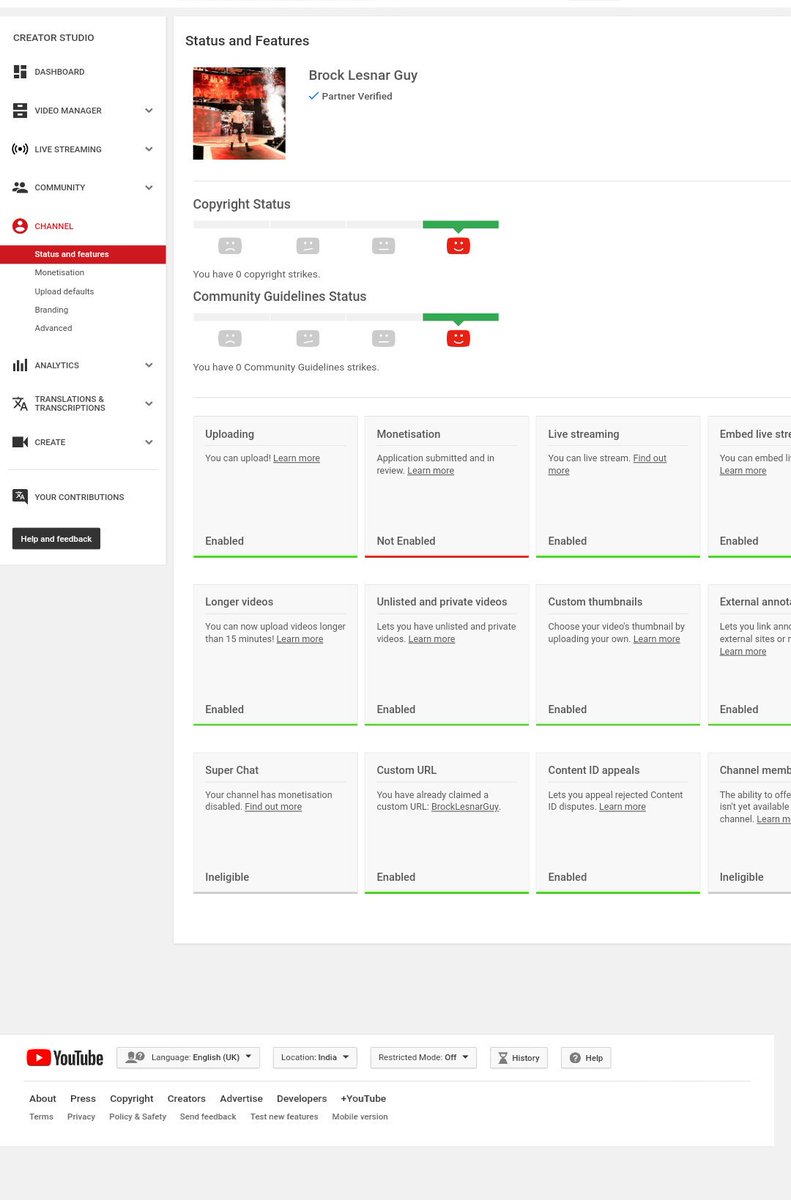Click Test new features footer link
This screenshot has width=791, height=1200.
coord(284,1117)
